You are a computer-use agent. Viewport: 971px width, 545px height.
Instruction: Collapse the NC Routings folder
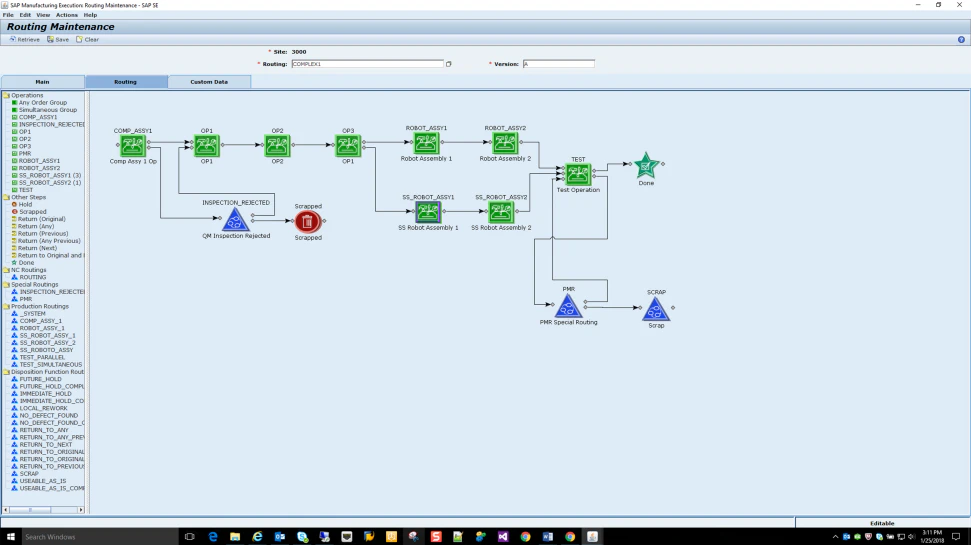[6, 270]
